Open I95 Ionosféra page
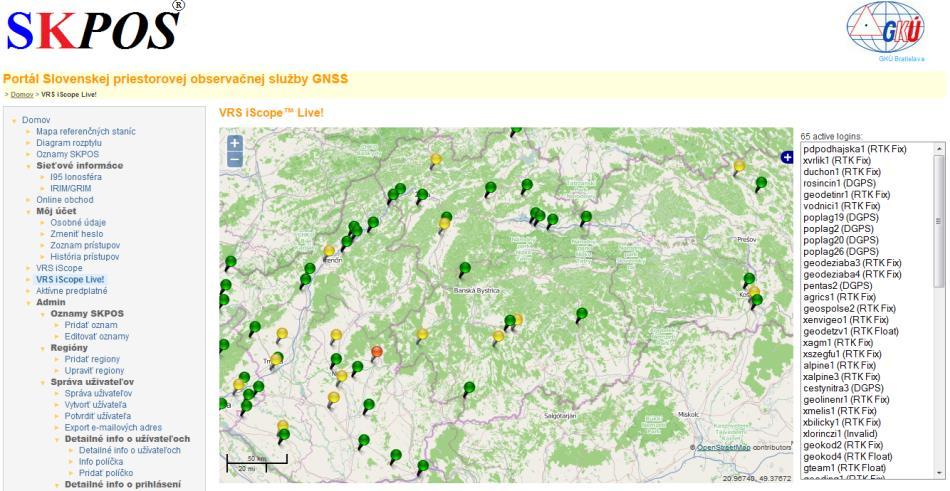The height and width of the screenshot is (491, 950). click(76, 177)
